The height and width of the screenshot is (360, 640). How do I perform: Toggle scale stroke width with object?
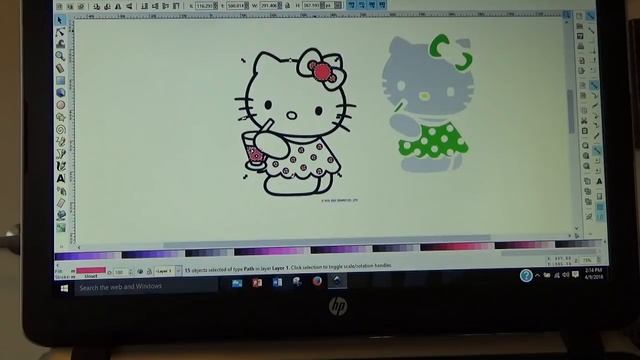[x=352, y=5]
